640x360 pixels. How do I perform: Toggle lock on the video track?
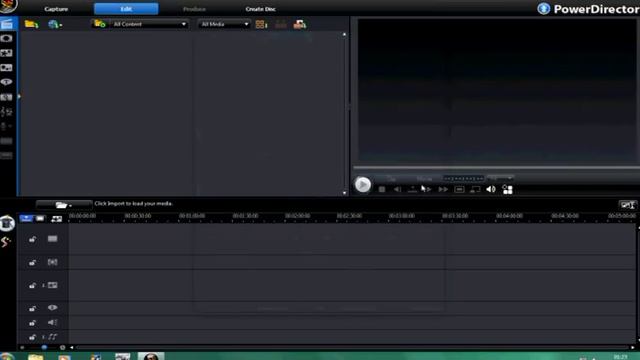pos(32,239)
